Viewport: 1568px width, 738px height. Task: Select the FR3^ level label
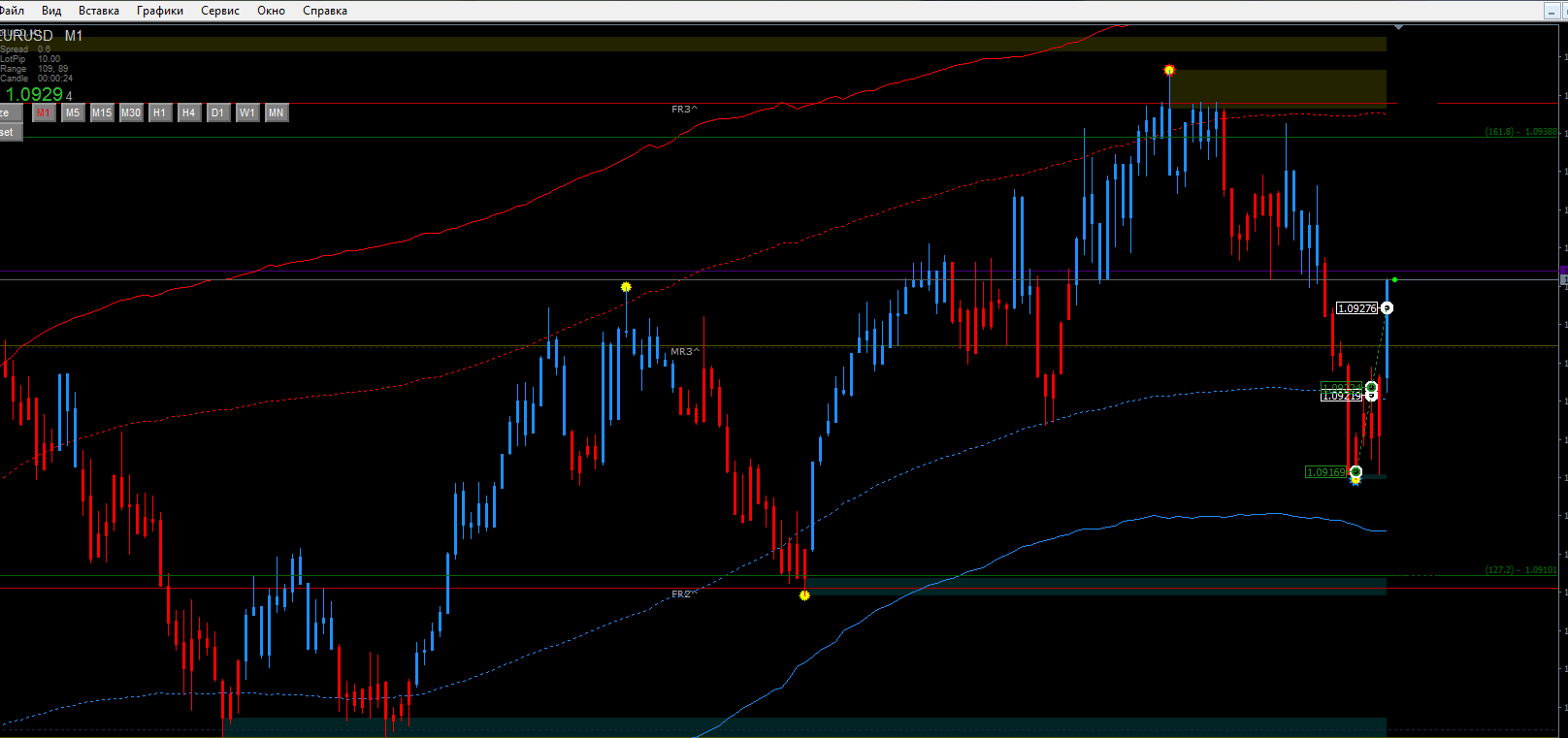(x=684, y=110)
